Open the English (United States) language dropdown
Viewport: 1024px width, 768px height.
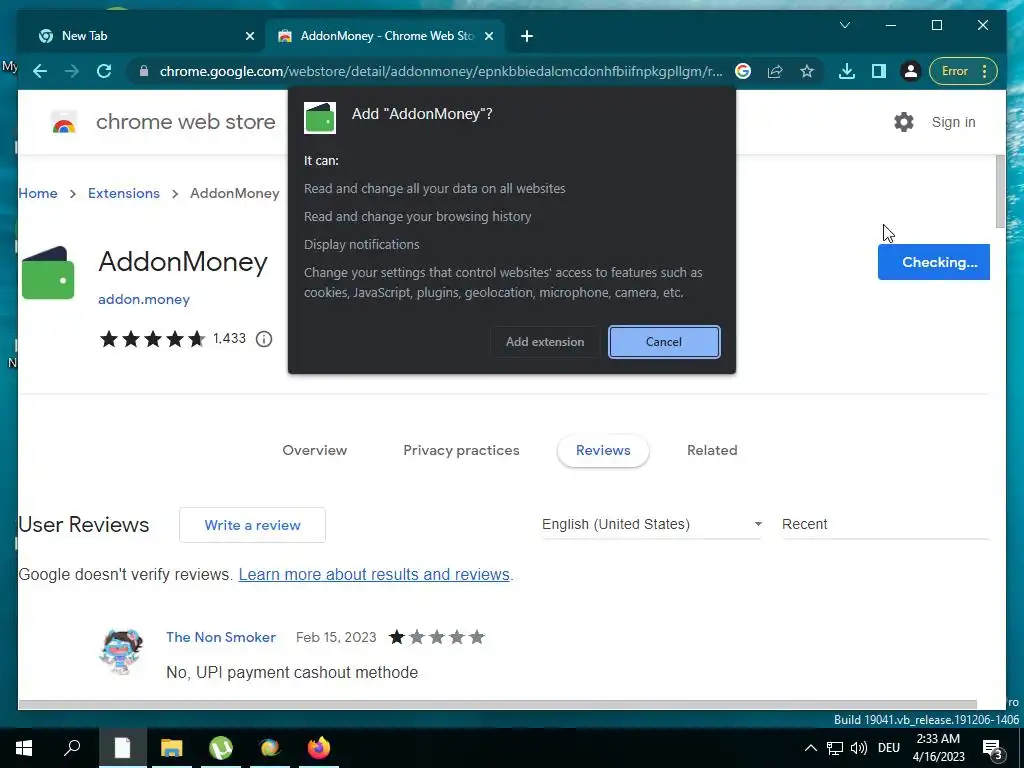[x=652, y=524]
